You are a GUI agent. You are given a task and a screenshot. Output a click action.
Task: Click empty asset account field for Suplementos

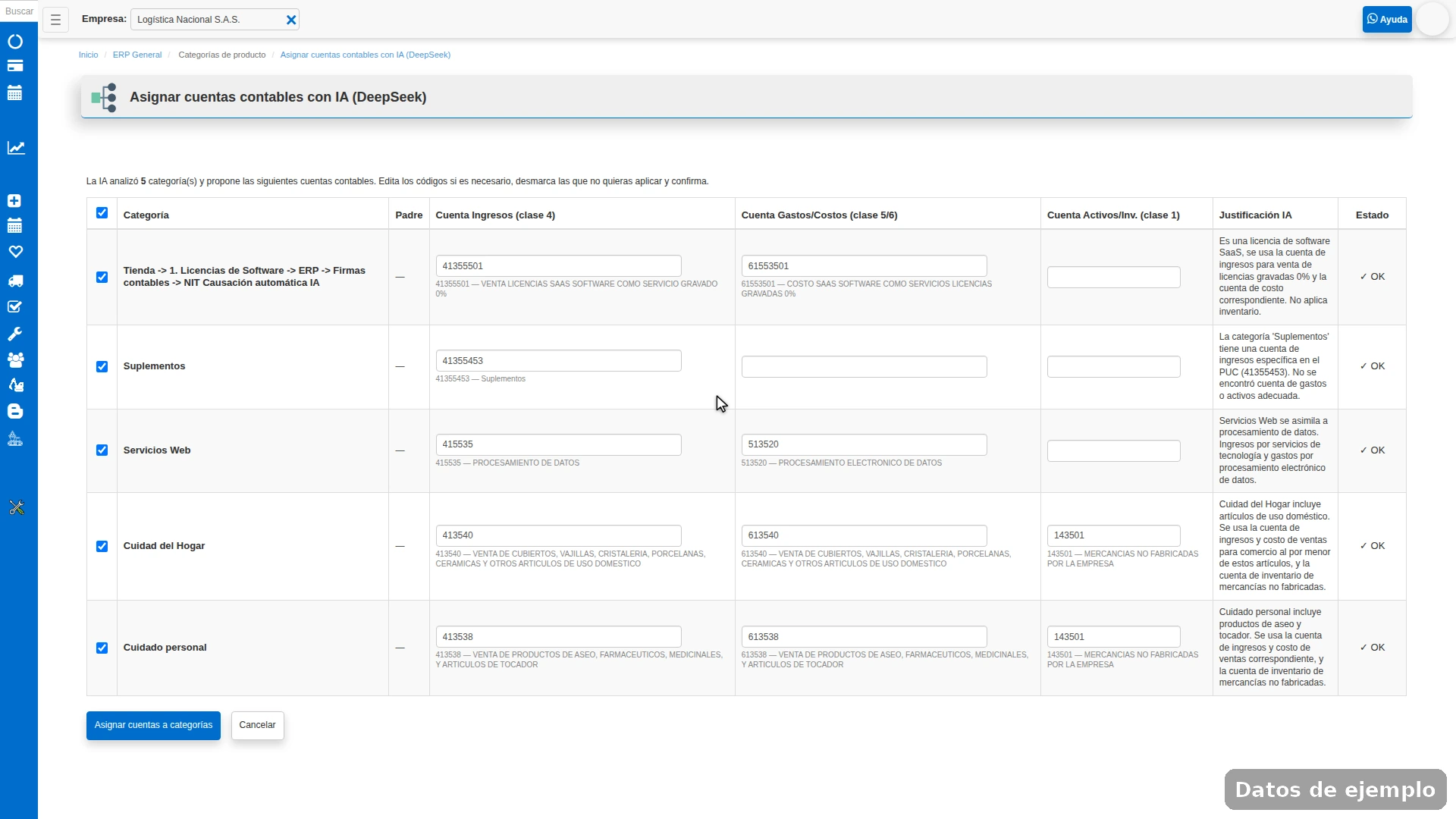[x=1113, y=367]
